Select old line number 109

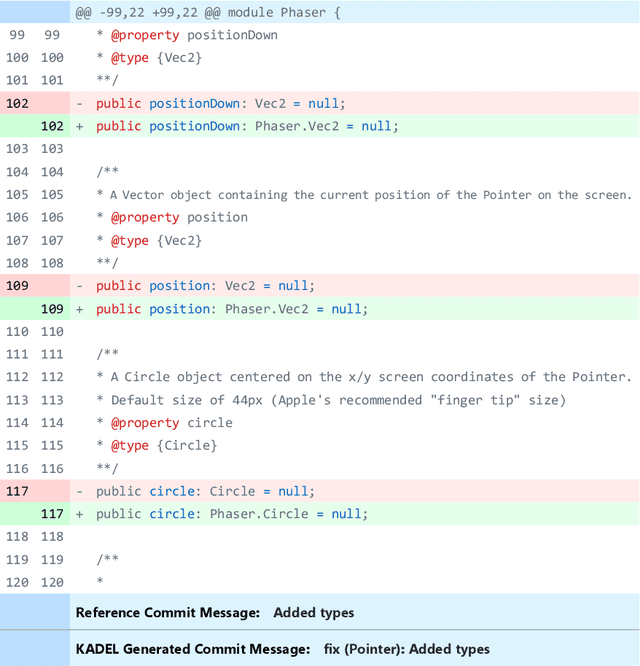pos(17,286)
